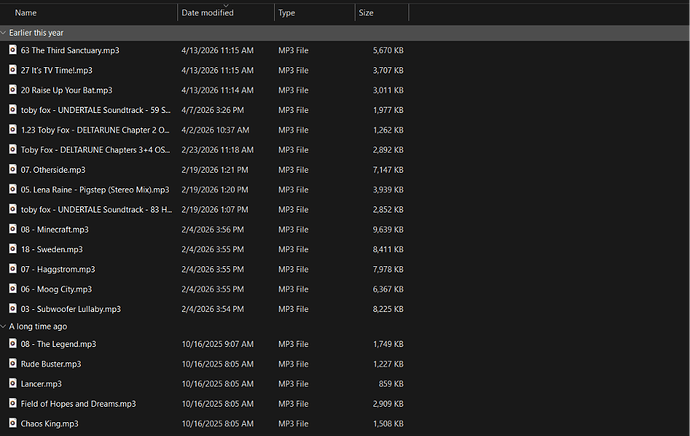Viewport: 690px width, 436px height.
Task: Collapse the A long time ago group
Action: point(4,326)
